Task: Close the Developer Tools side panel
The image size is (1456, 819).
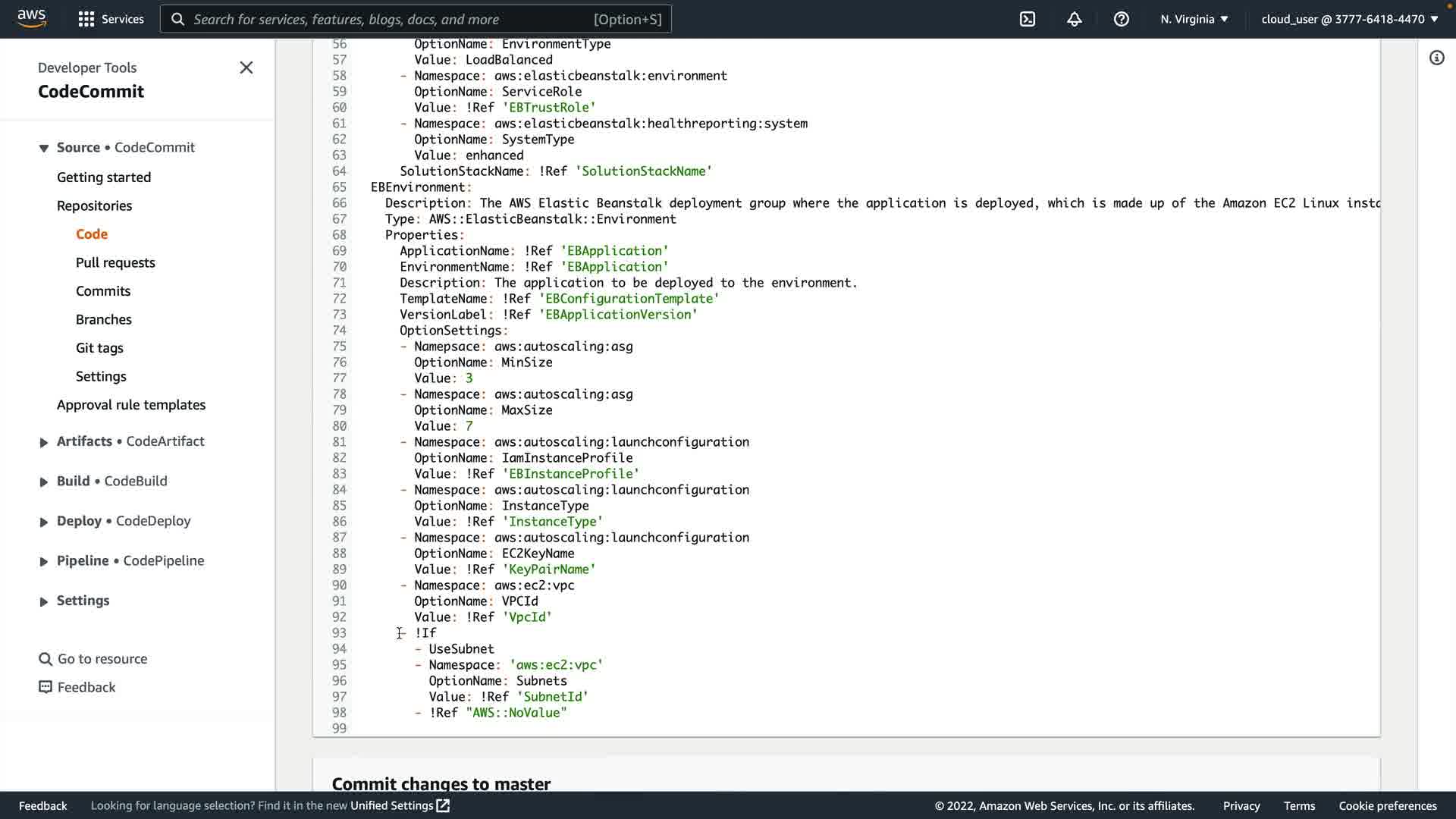Action: tap(246, 67)
